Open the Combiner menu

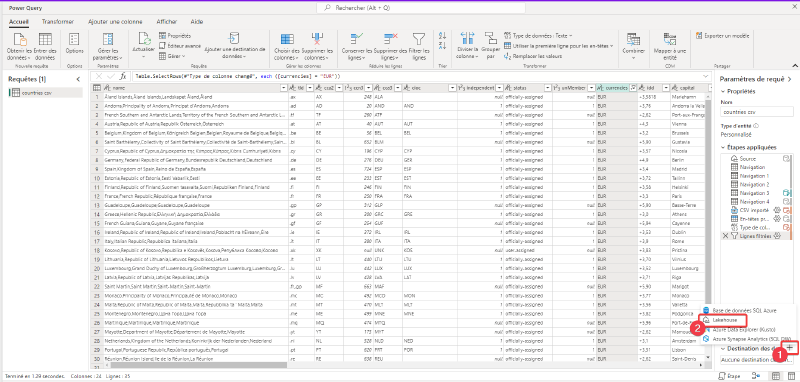634,46
